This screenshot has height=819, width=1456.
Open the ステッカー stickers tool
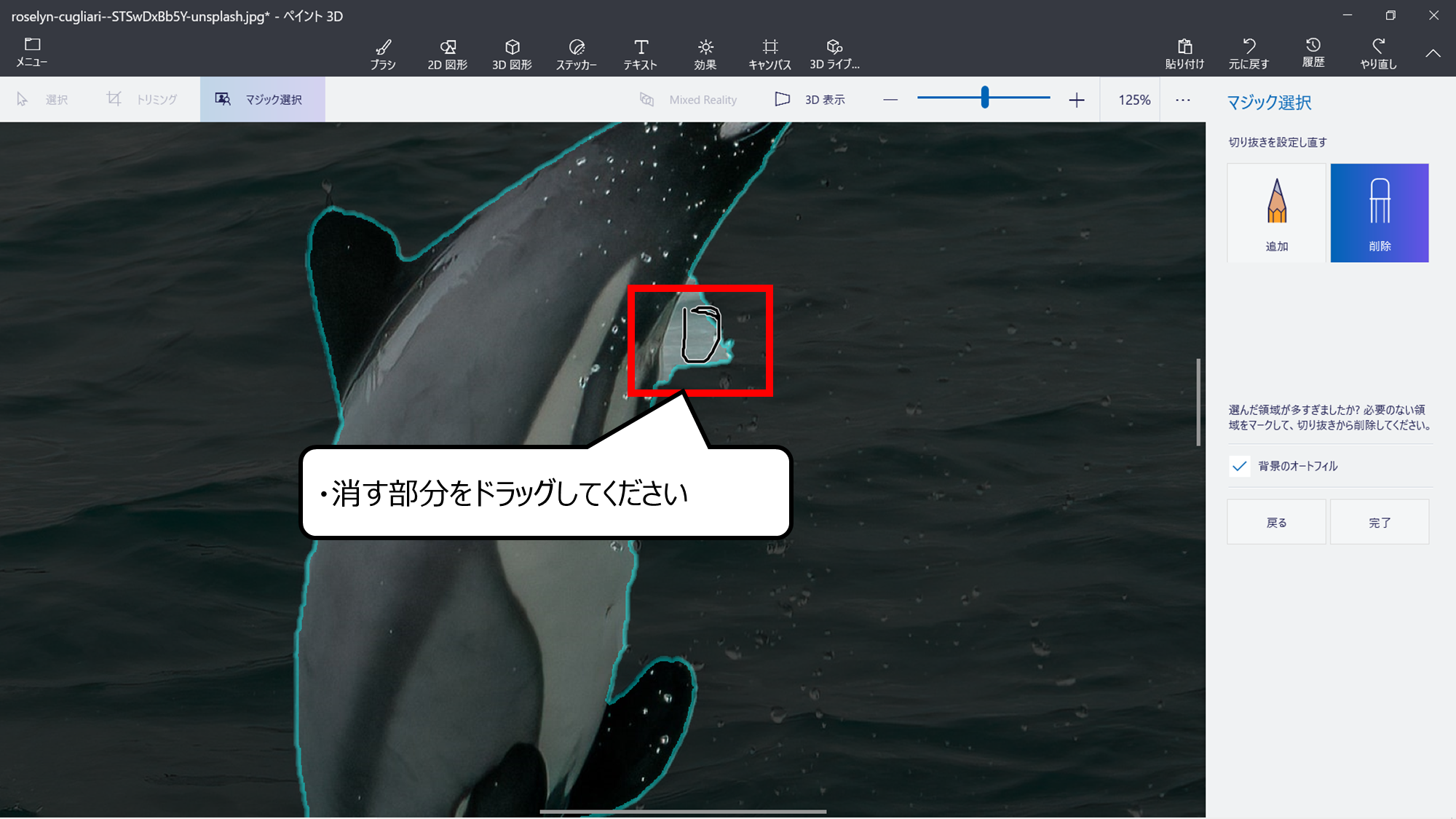577,55
